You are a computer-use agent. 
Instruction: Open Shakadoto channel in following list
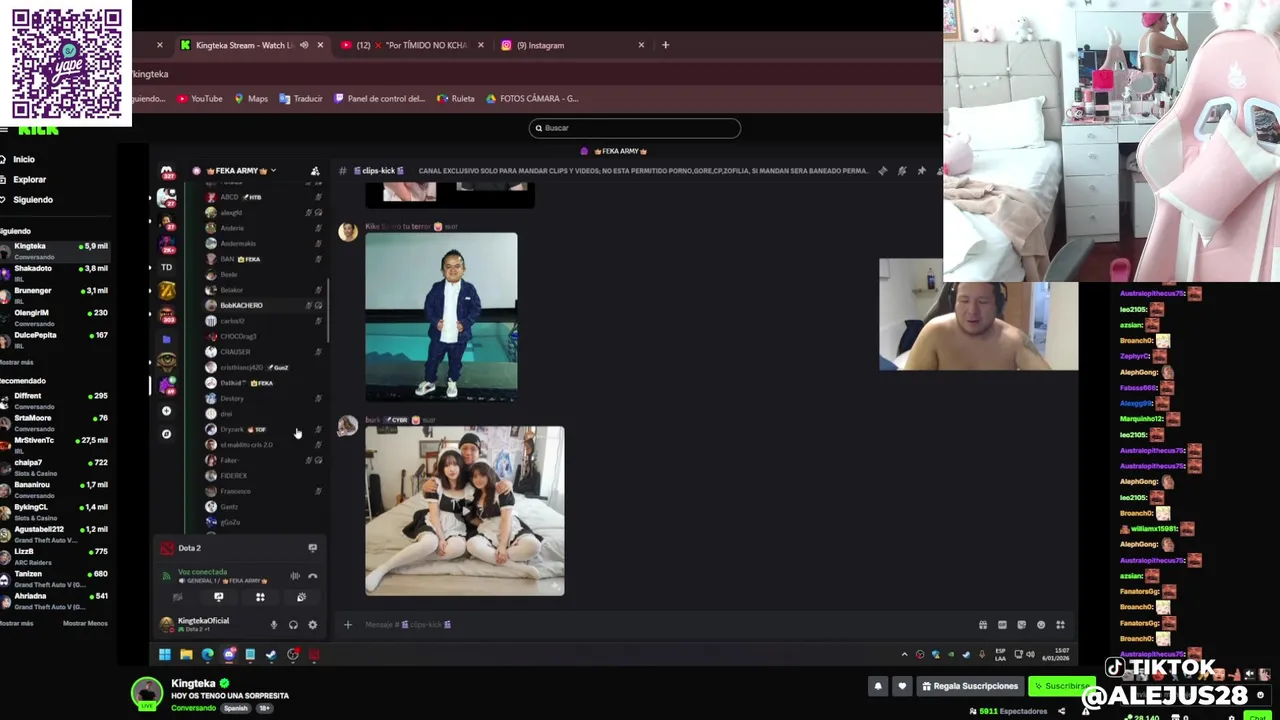[x=55, y=272]
